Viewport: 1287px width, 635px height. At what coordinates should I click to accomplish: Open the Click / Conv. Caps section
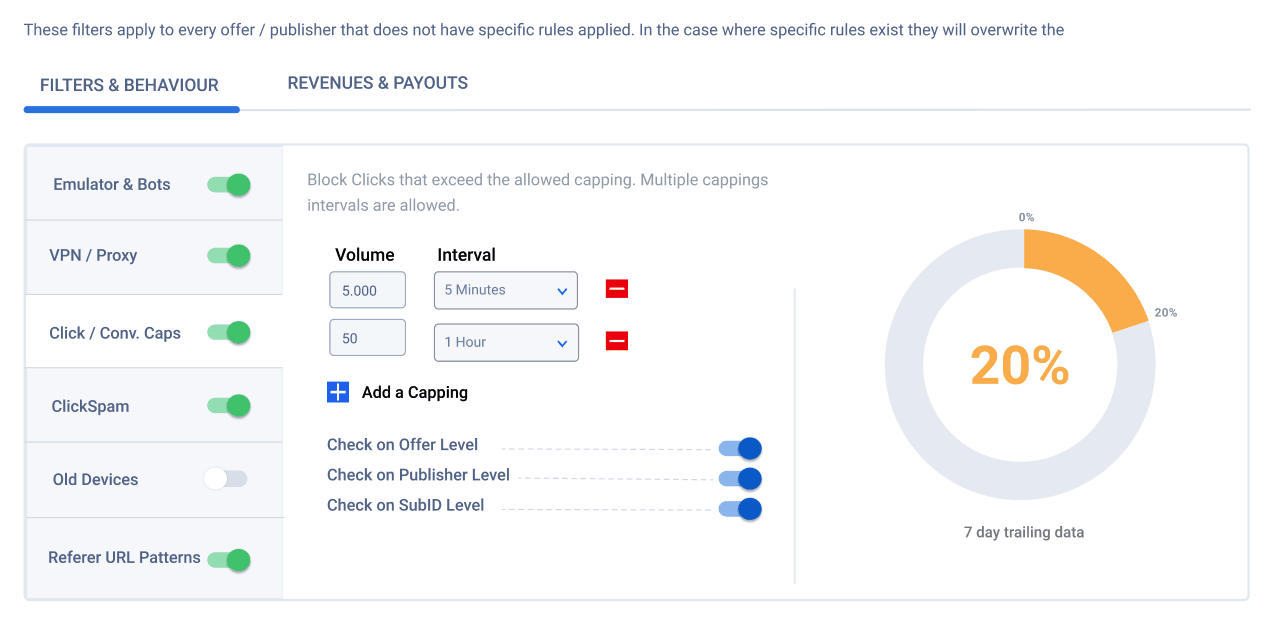(x=115, y=333)
